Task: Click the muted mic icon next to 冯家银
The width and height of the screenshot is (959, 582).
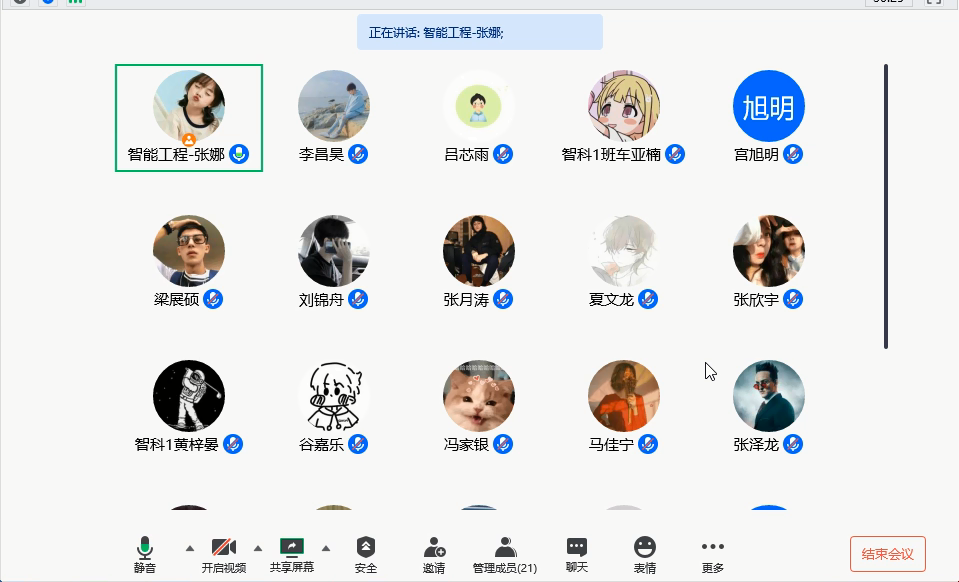Action: (503, 444)
